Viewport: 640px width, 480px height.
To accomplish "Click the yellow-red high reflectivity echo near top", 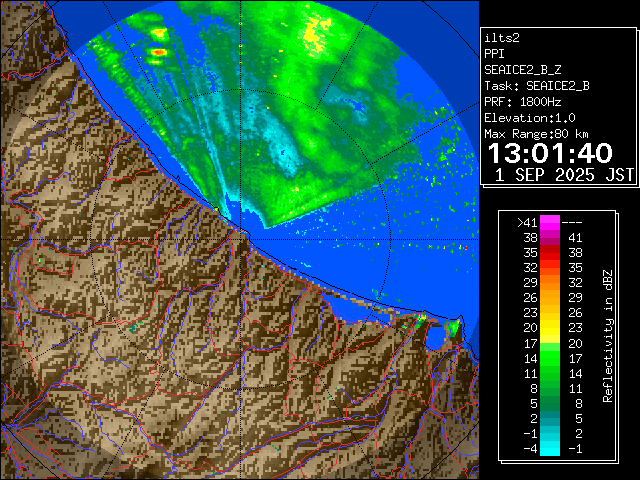I will tap(158, 50).
